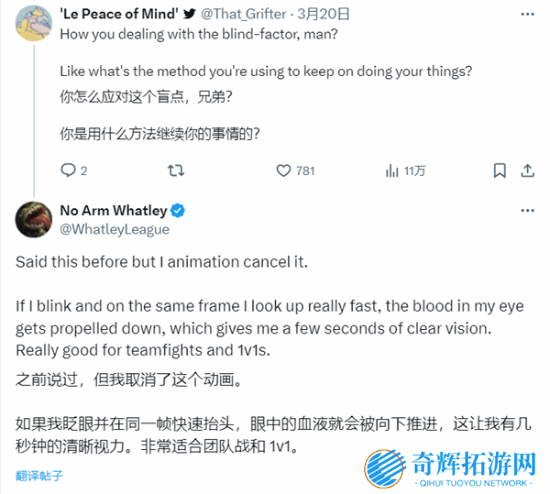The image size is (550, 494).
Task: Click the 'Le Peace of Mind' display name
Action: (x=119, y=14)
